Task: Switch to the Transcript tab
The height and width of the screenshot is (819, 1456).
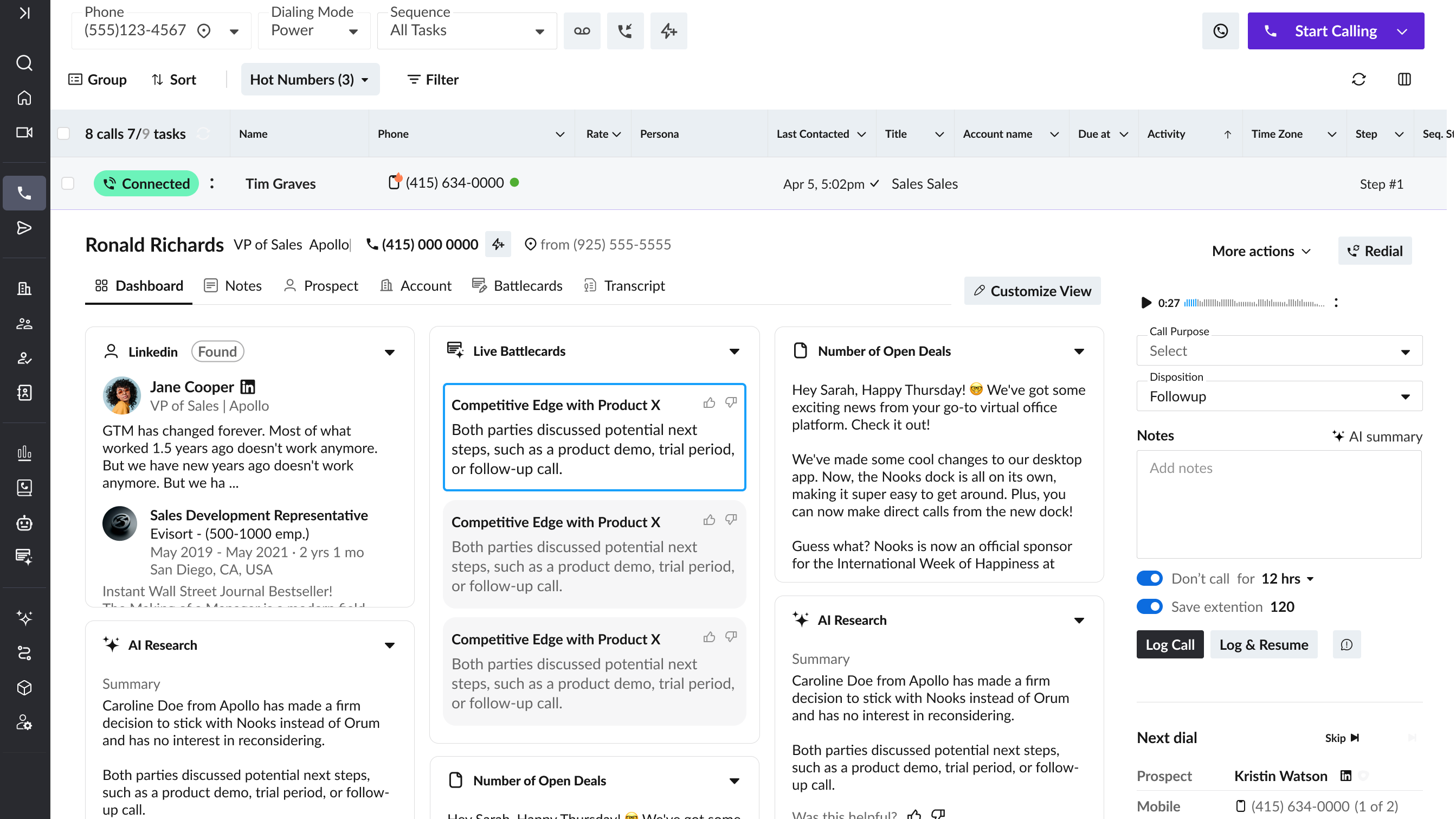Action: pos(624,286)
